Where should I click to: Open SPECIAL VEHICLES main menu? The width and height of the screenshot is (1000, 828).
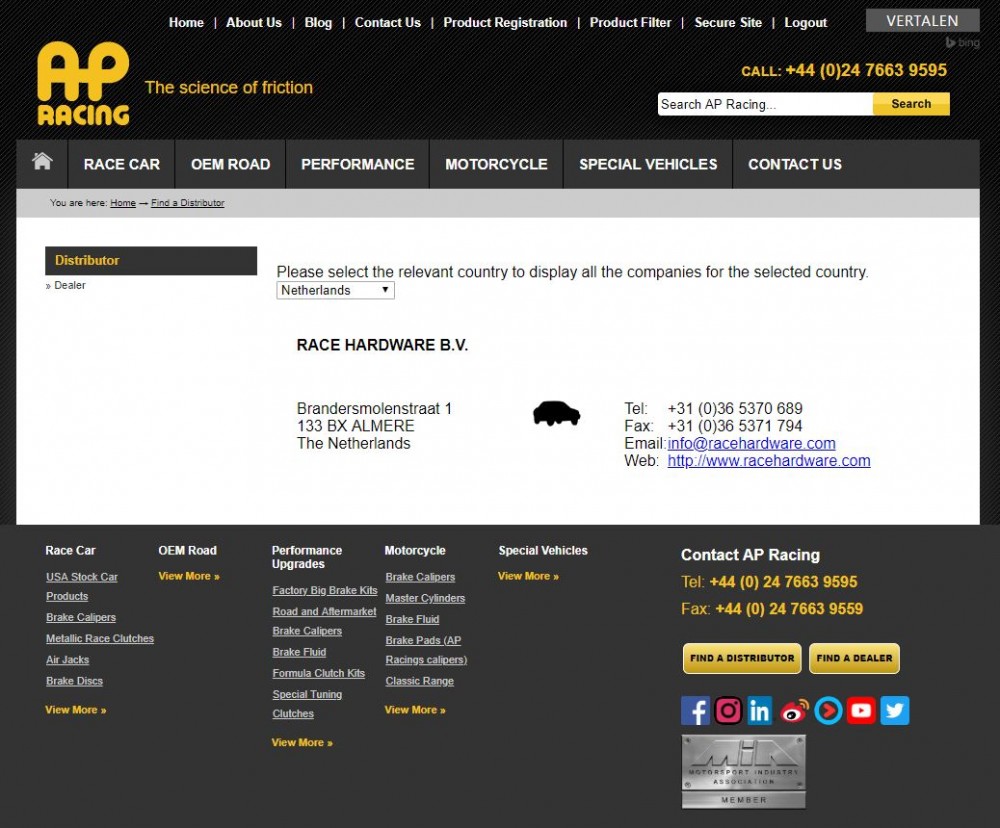pyautogui.click(x=648, y=165)
